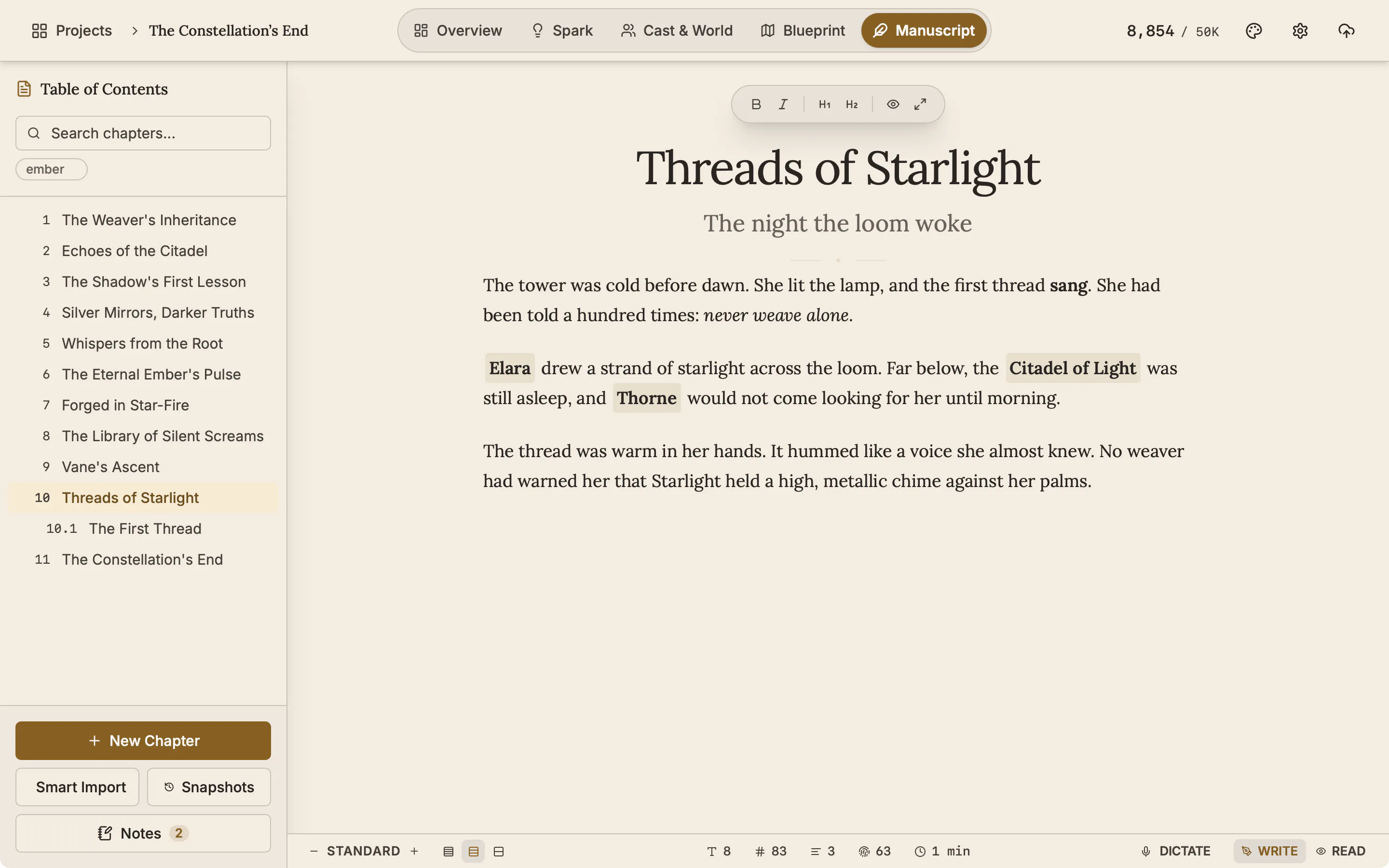Select the medium page width layout icon

[x=473, y=851]
